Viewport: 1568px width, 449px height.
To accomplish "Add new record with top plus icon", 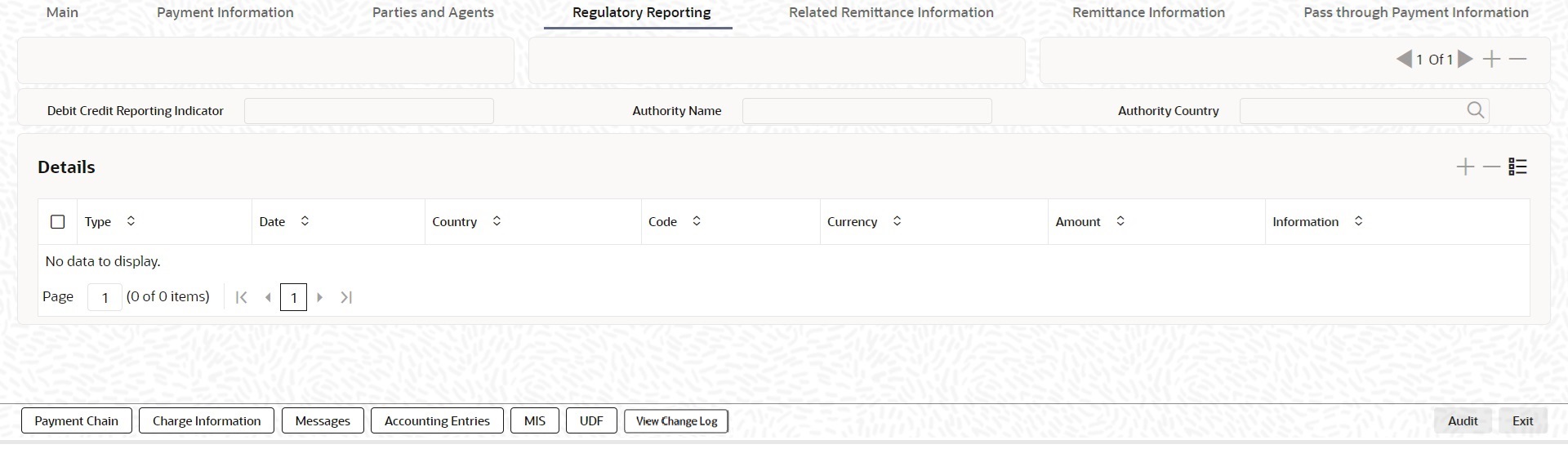I will click(x=1492, y=59).
